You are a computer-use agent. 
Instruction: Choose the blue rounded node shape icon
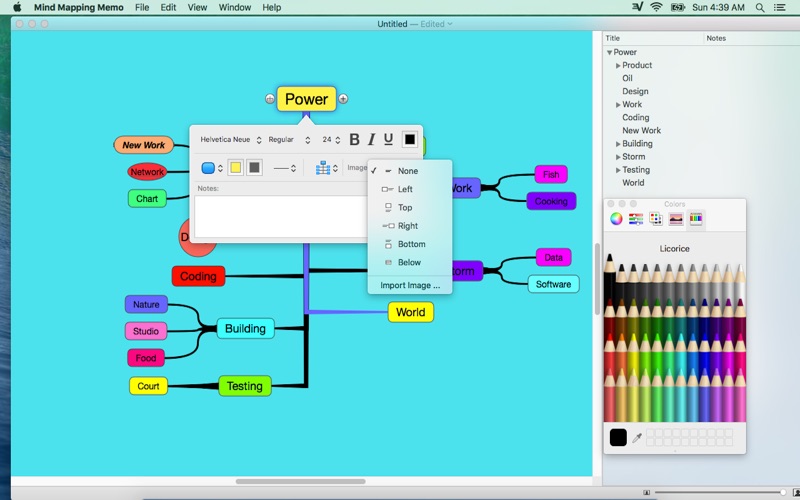click(208, 168)
